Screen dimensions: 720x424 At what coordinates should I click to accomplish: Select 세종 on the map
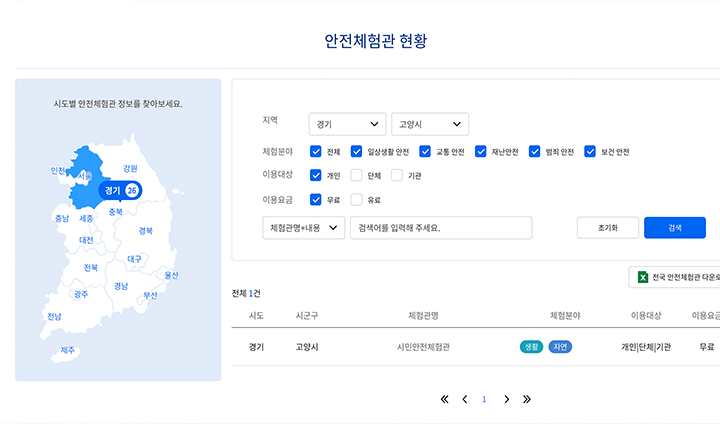click(86, 218)
